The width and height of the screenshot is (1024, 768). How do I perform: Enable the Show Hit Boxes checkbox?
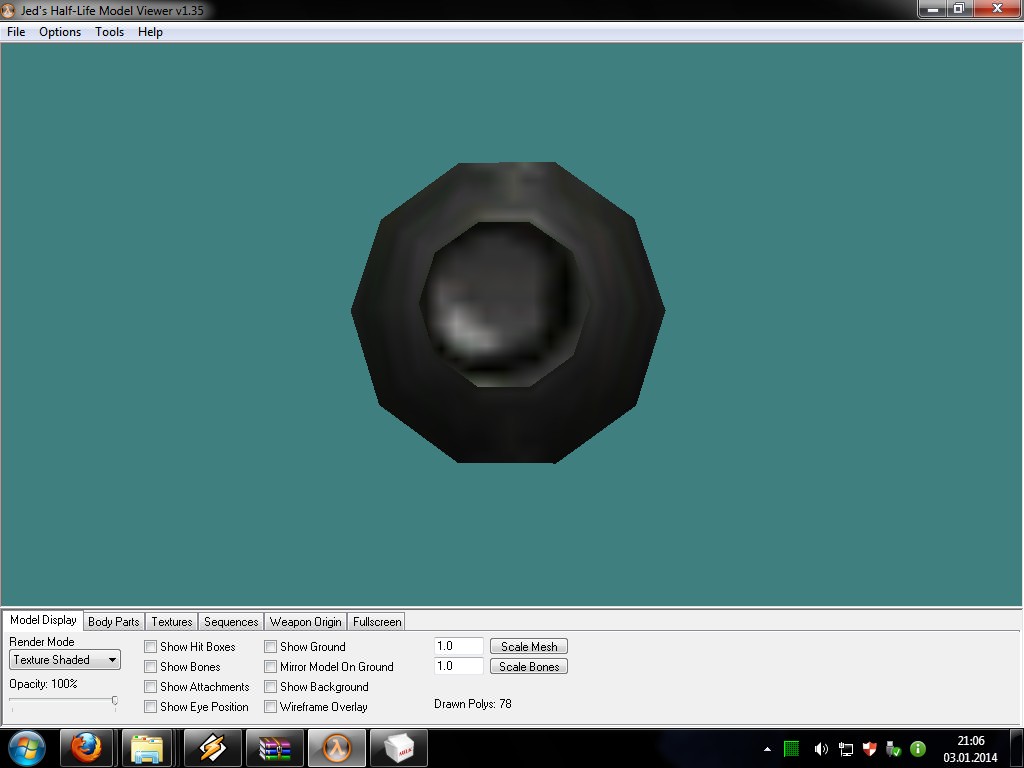click(151, 647)
